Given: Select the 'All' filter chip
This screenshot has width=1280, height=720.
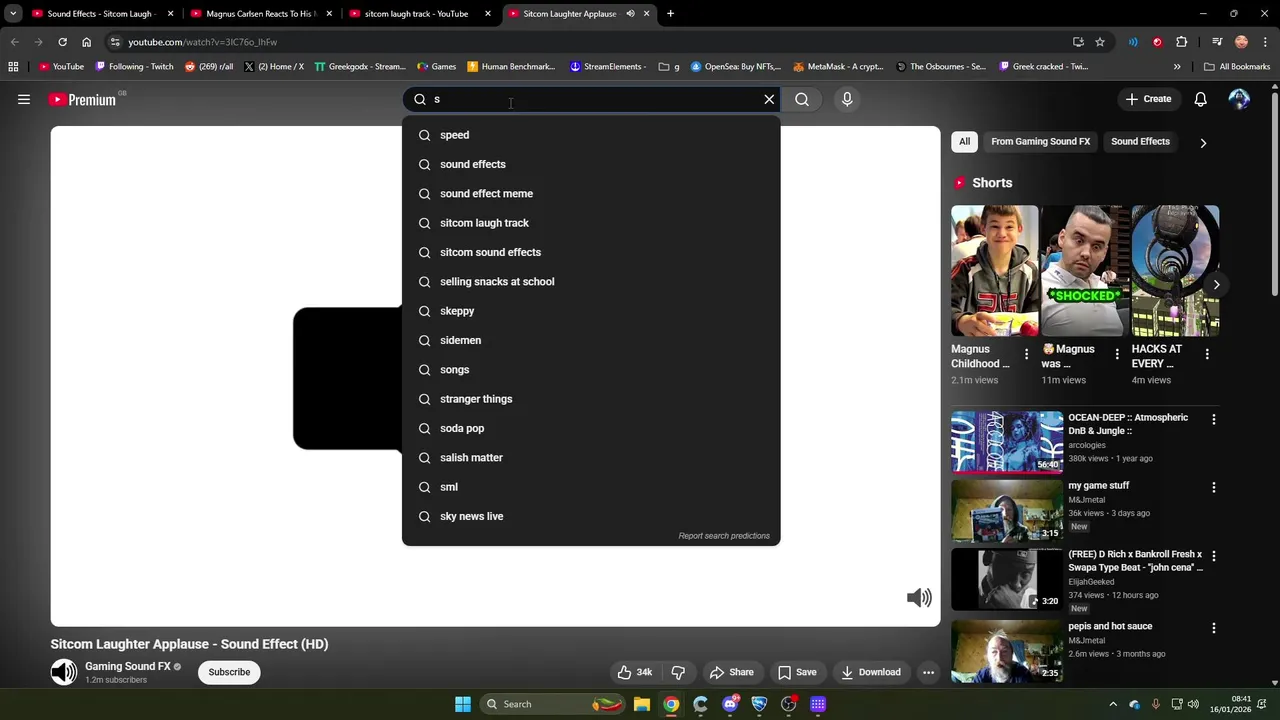Looking at the screenshot, I should (x=964, y=142).
